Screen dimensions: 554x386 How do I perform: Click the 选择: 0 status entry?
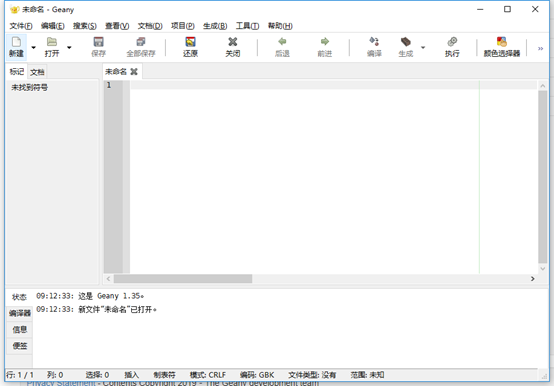(x=97, y=375)
